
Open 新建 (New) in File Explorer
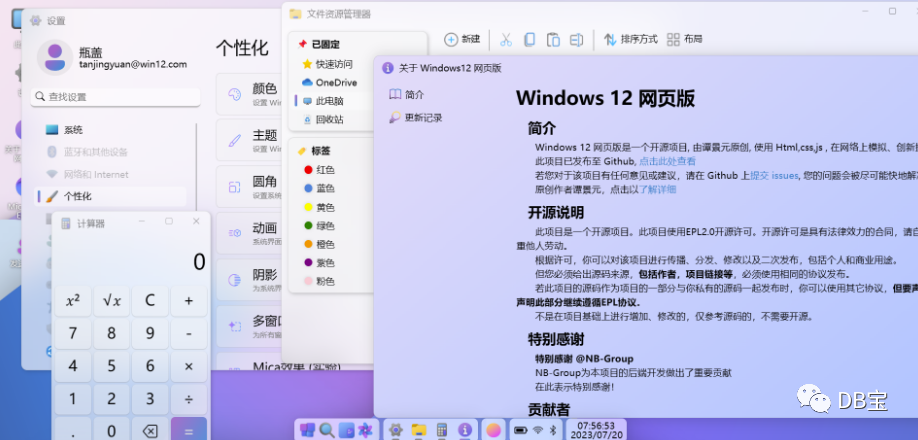[463, 40]
